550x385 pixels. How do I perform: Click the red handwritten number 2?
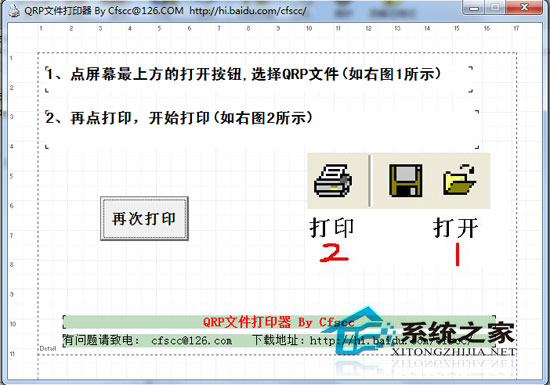point(334,253)
